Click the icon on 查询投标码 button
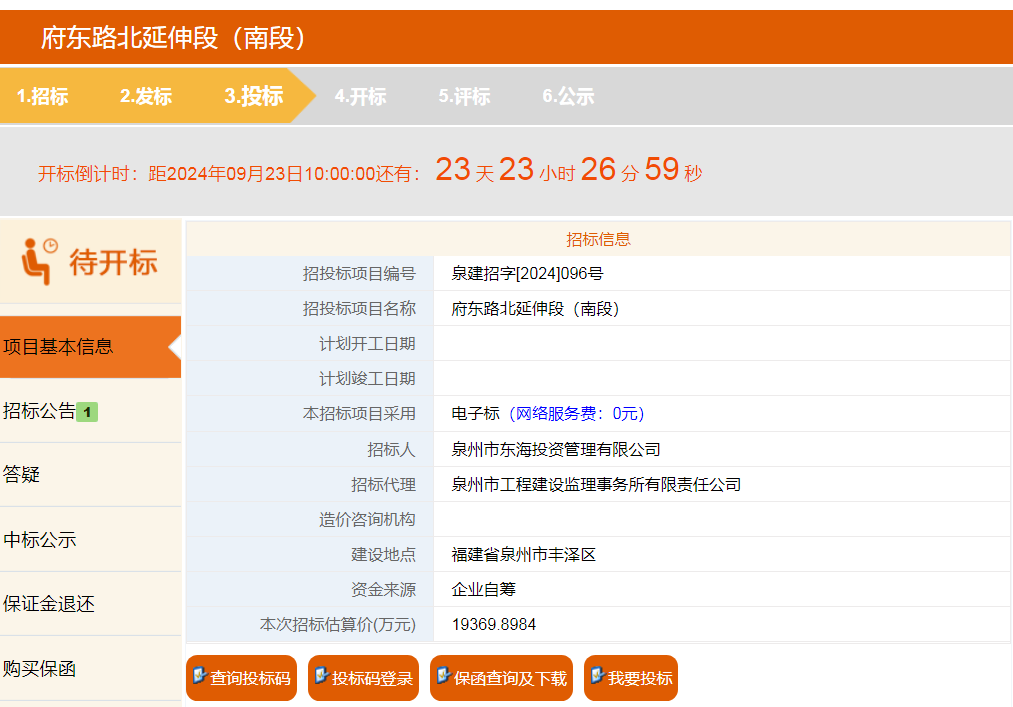 tap(199, 676)
